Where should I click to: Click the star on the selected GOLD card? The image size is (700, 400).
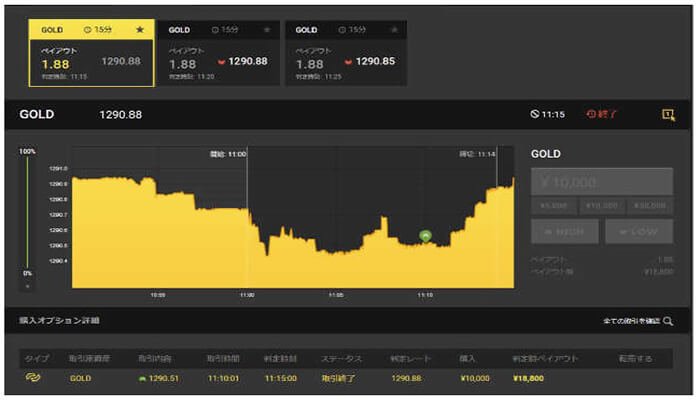tap(138, 30)
